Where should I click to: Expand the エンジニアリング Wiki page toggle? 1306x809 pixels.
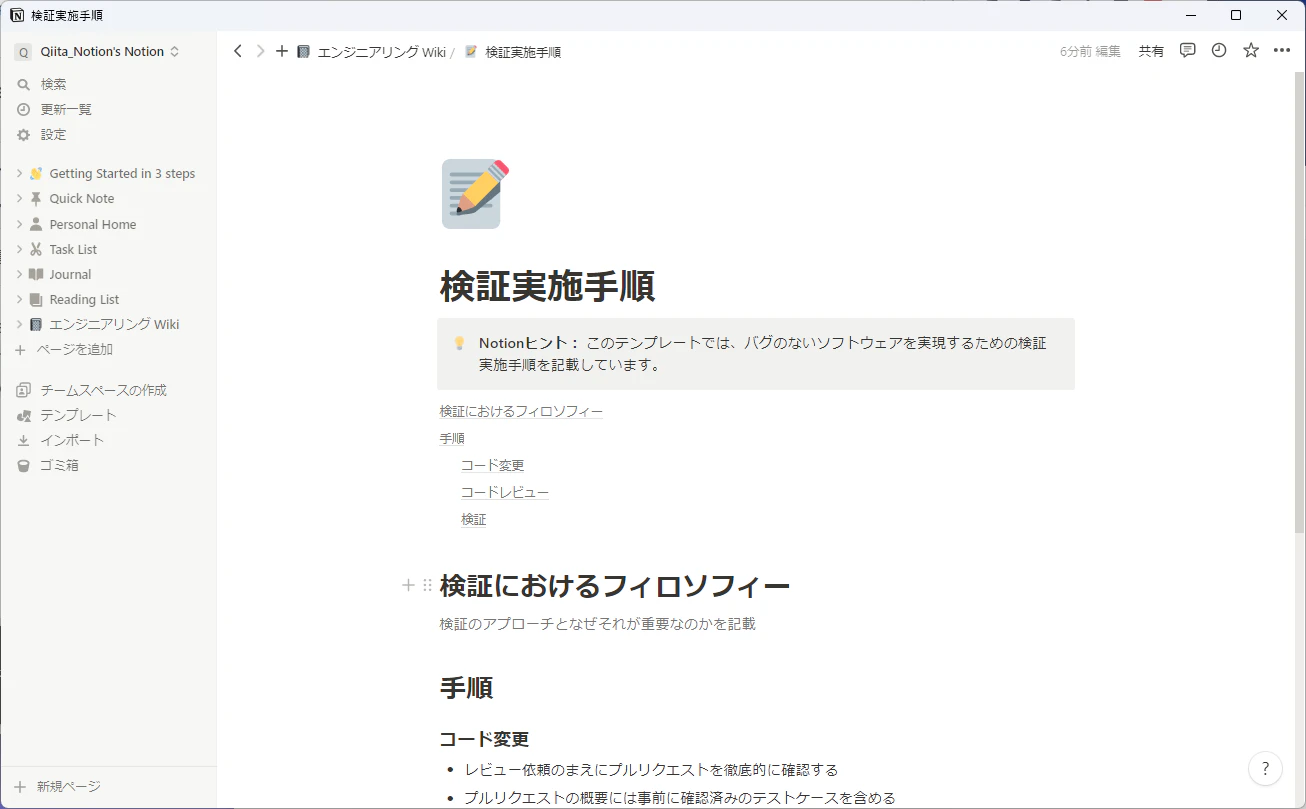pos(19,324)
